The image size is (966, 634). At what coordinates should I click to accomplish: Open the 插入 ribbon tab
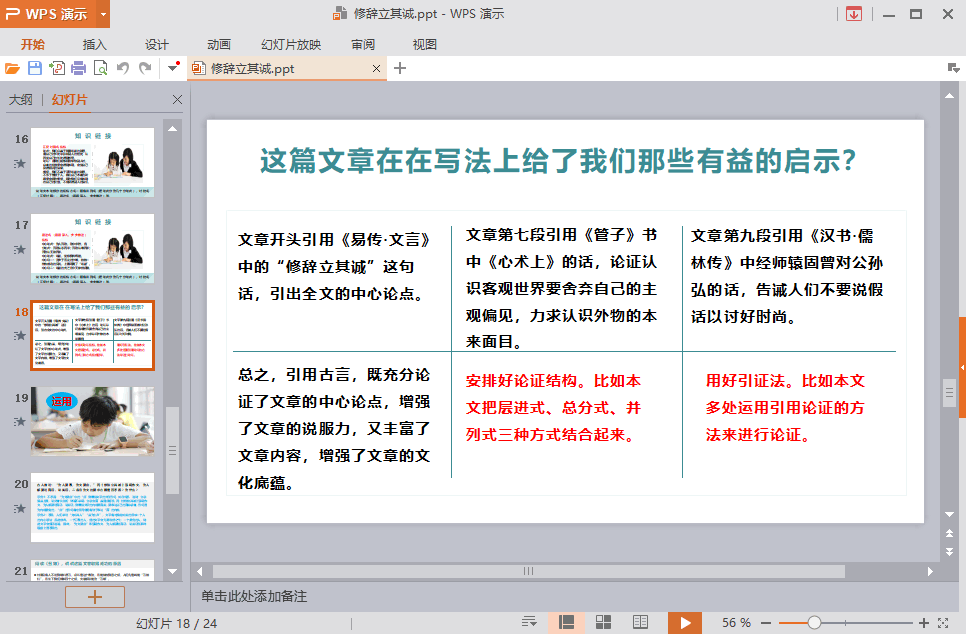point(94,44)
